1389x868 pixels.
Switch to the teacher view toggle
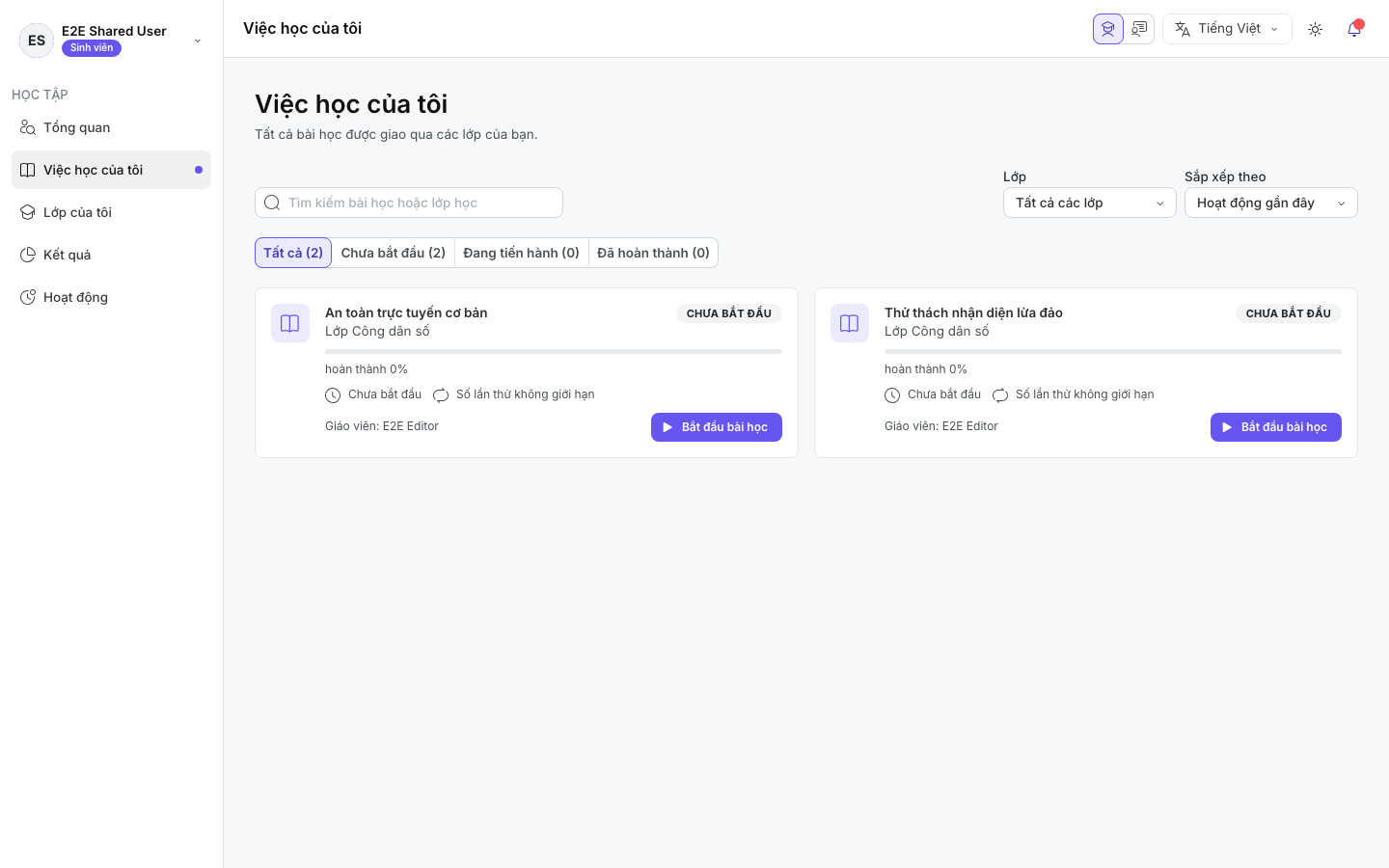pos(1139,29)
